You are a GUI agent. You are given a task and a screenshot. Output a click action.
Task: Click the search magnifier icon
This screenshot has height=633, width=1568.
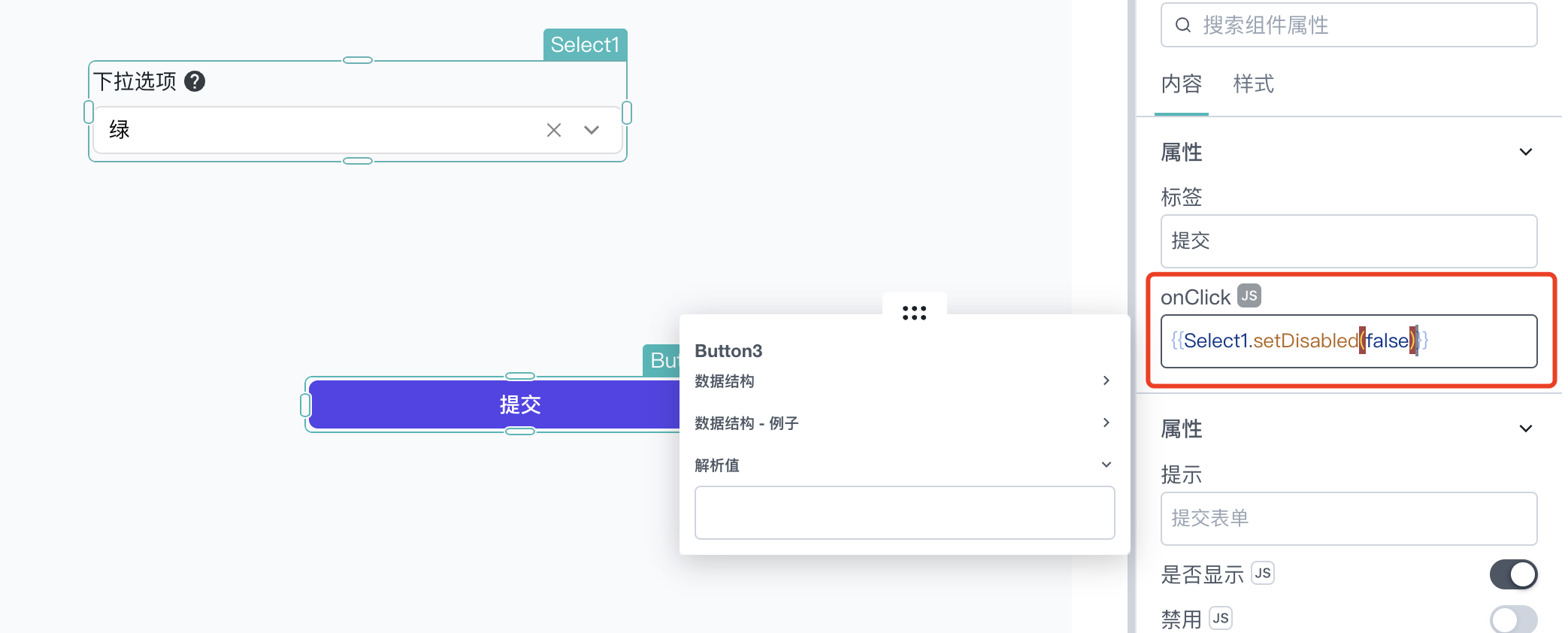[x=1183, y=26]
